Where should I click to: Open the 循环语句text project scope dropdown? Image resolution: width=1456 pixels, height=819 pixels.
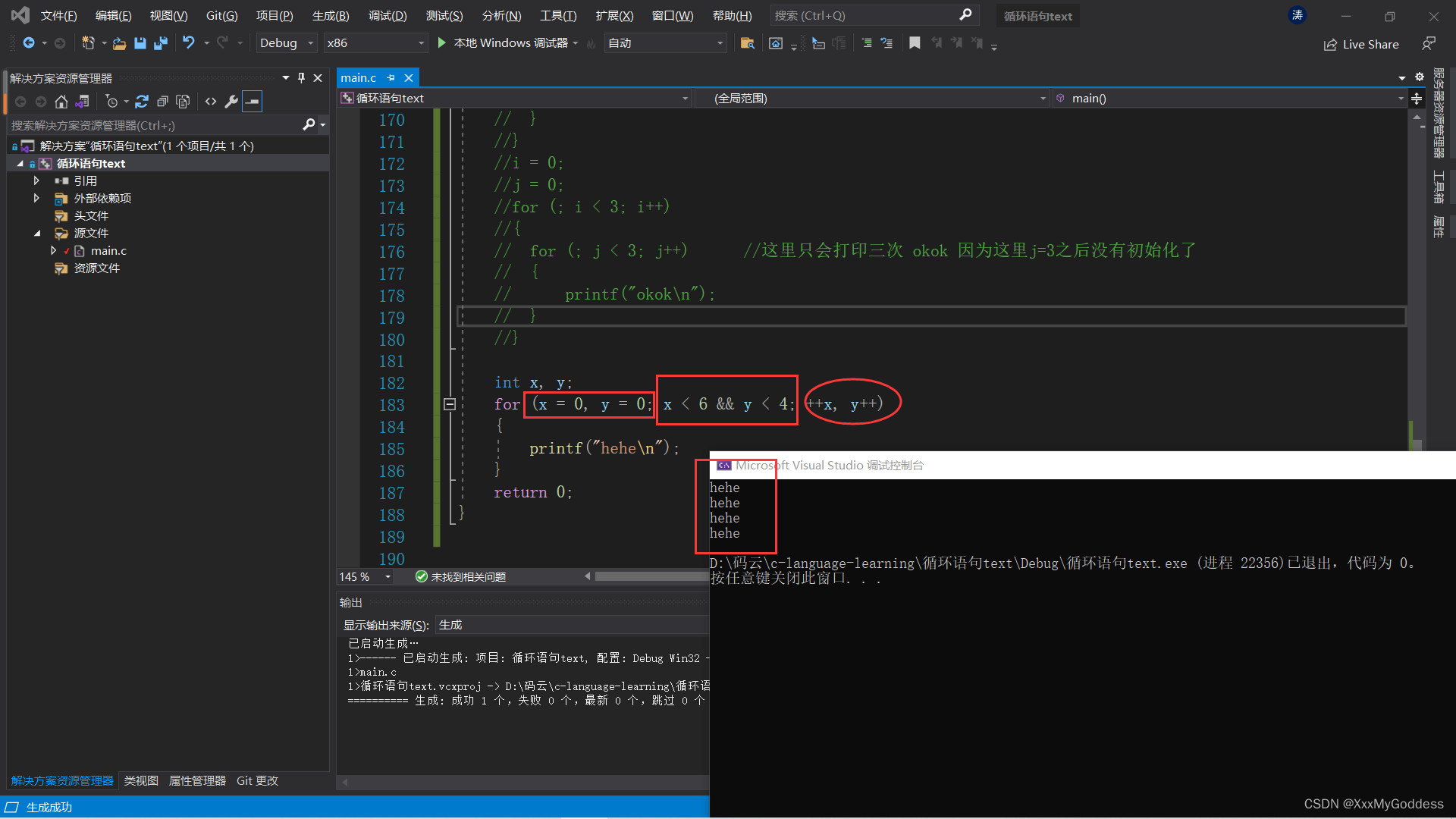point(515,98)
